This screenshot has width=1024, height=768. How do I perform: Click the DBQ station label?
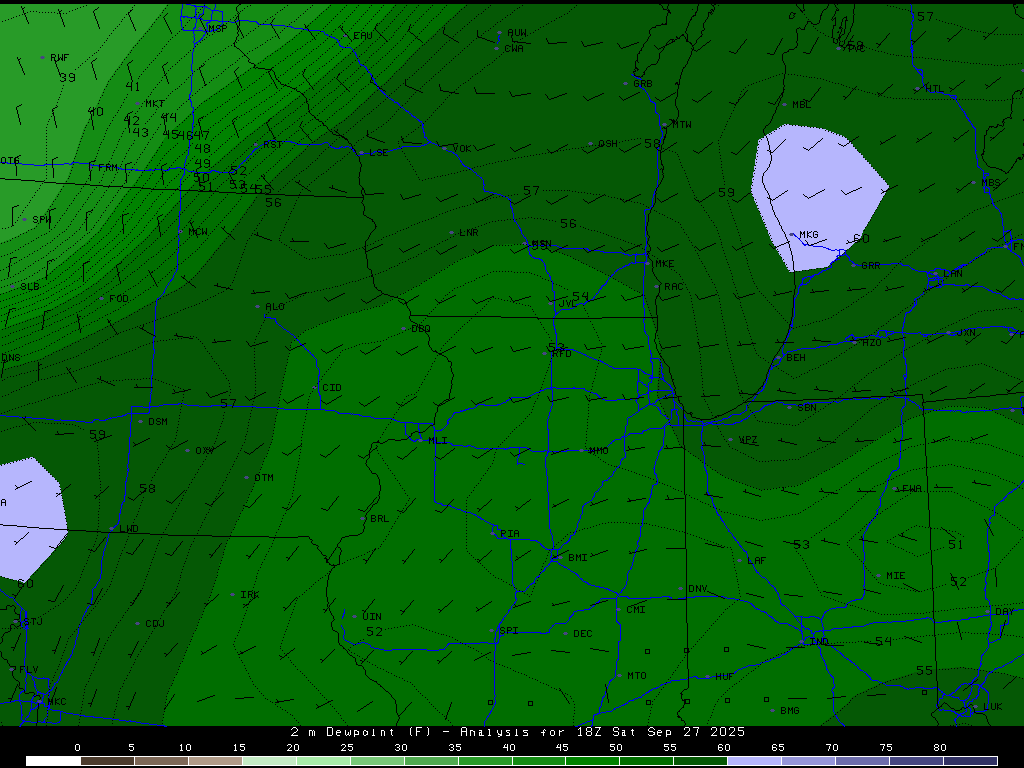421,328
